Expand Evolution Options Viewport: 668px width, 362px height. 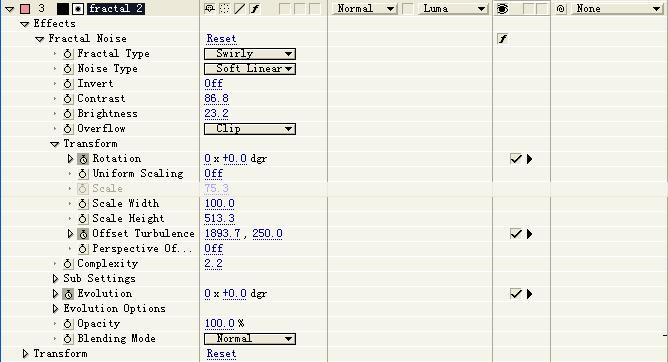coord(55,308)
